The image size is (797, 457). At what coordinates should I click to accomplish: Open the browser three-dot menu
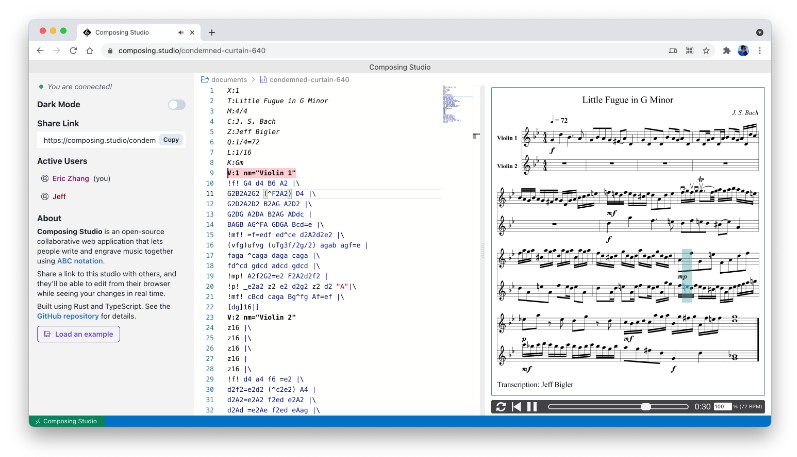[759, 50]
